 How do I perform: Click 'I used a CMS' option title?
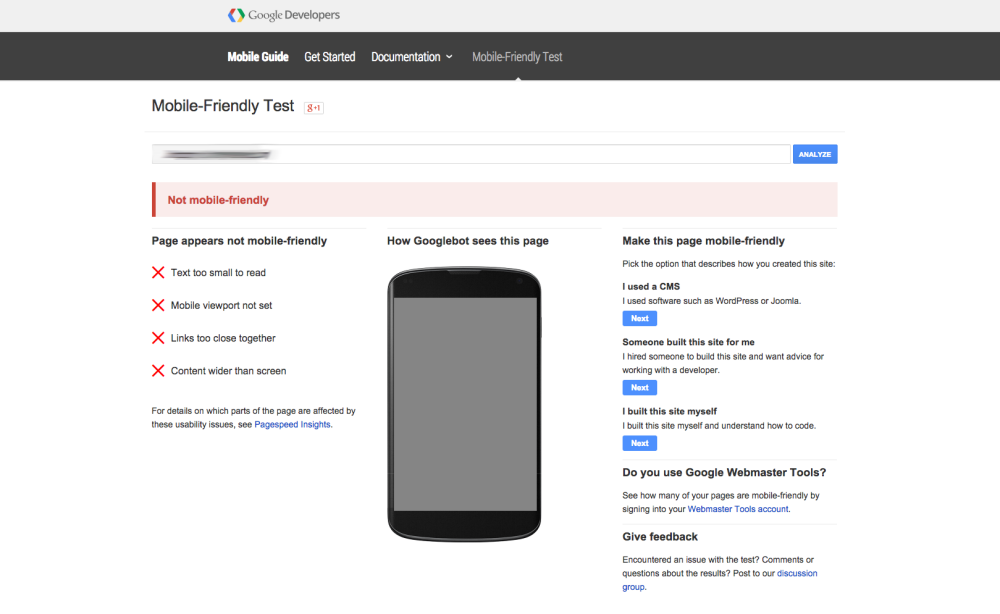click(651, 286)
